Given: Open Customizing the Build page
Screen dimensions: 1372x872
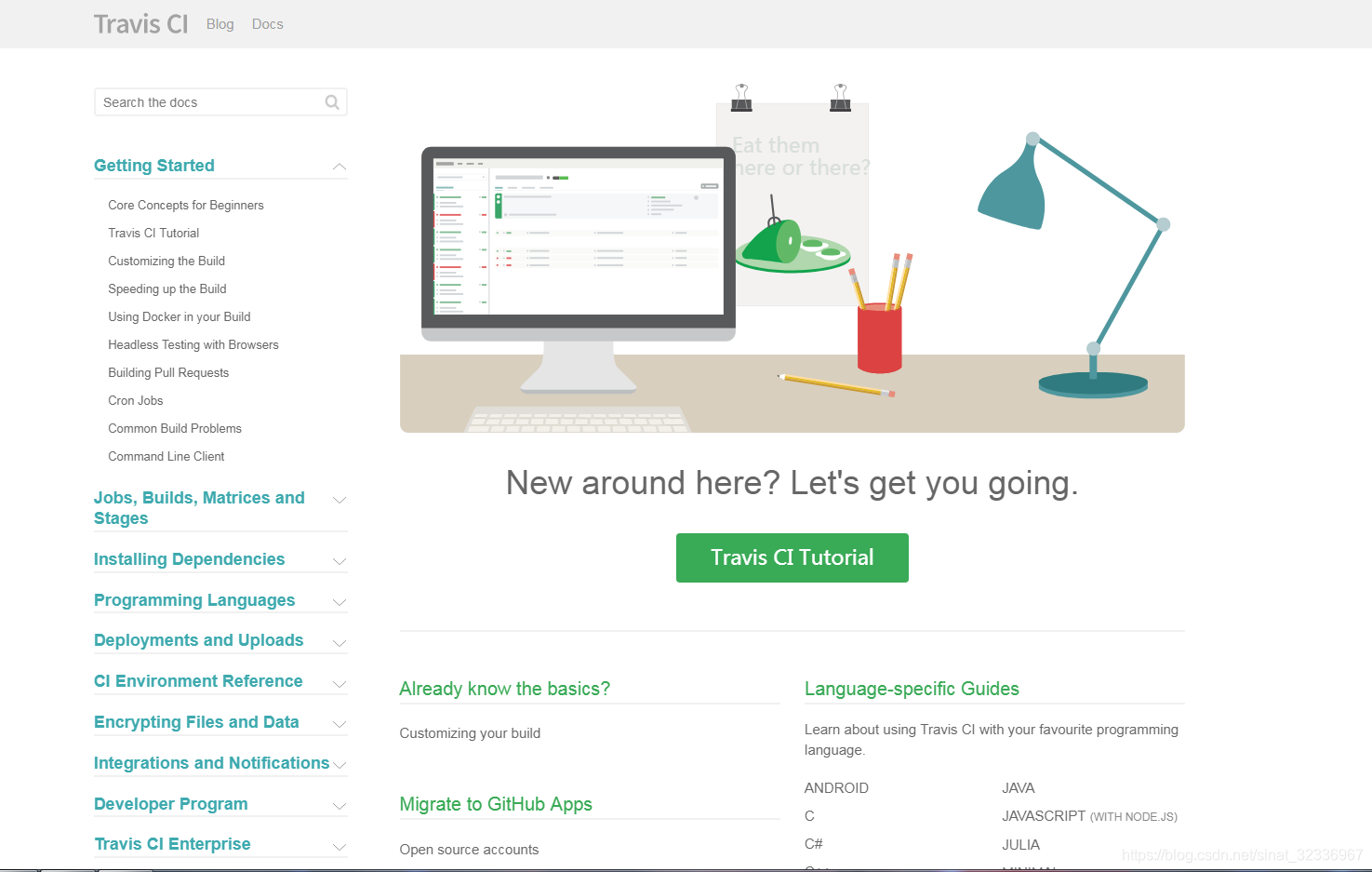Looking at the screenshot, I should pyautogui.click(x=167, y=261).
